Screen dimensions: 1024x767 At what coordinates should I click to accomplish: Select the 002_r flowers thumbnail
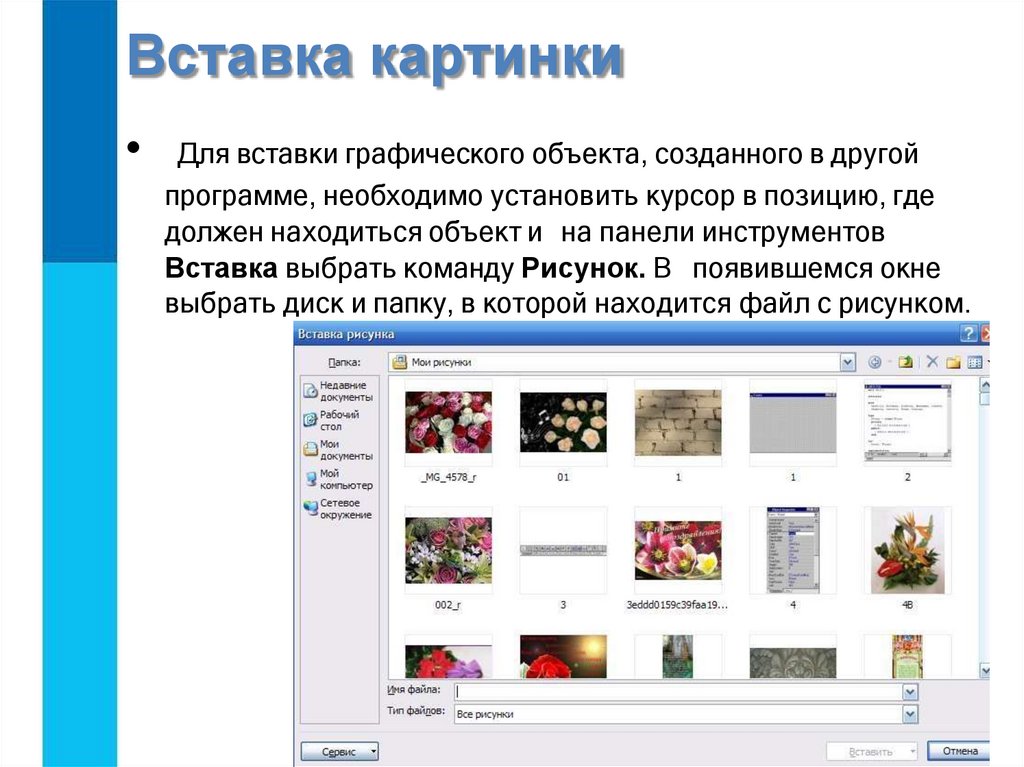pos(449,550)
